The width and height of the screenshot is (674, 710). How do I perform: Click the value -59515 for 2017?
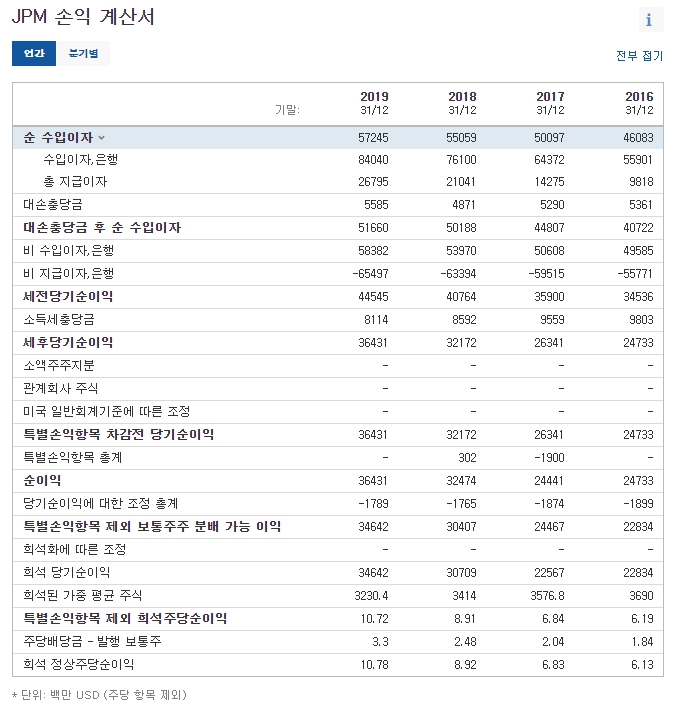547,274
